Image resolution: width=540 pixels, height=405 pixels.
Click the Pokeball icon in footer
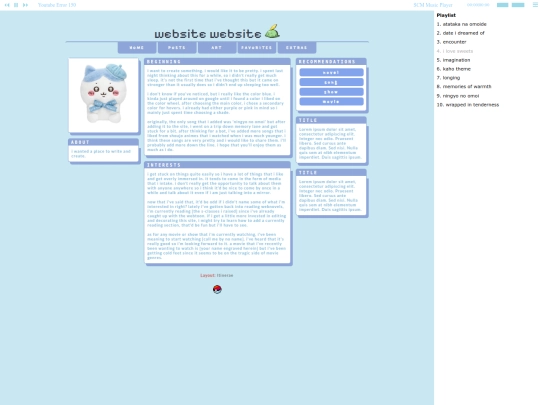[217, 289]
